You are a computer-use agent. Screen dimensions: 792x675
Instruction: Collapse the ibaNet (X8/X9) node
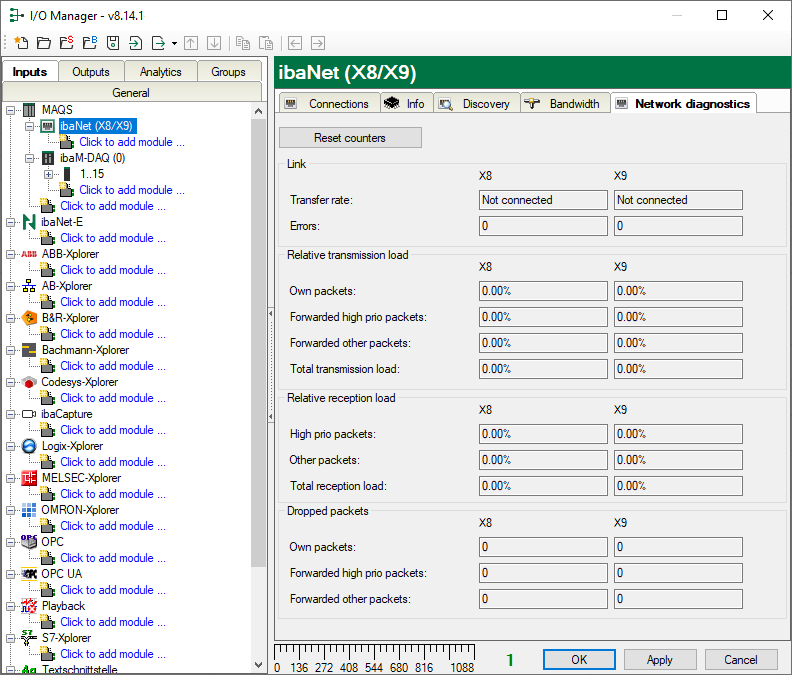tap(29, 126)
